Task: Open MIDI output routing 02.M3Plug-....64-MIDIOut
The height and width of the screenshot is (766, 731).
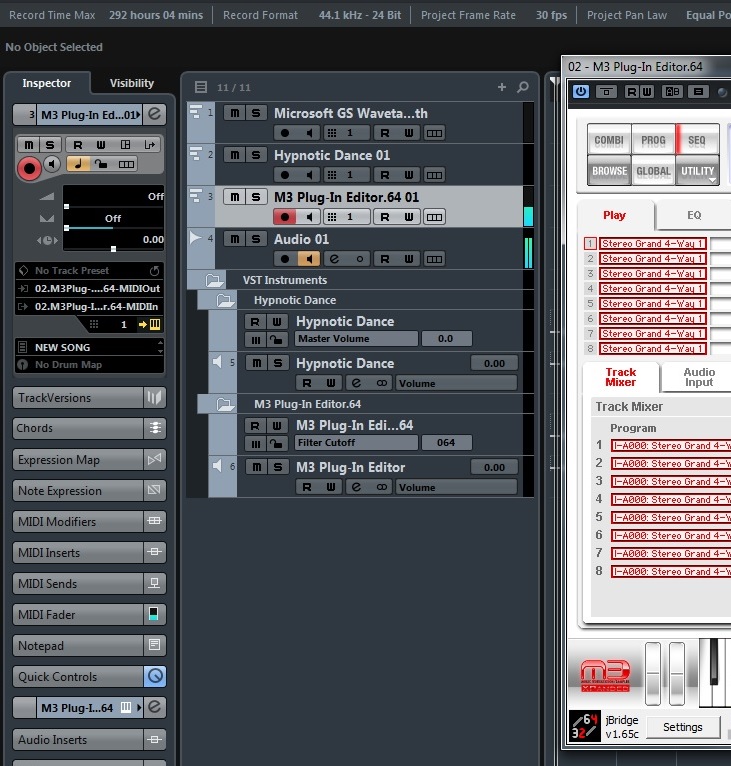Action: coord(89,288)
